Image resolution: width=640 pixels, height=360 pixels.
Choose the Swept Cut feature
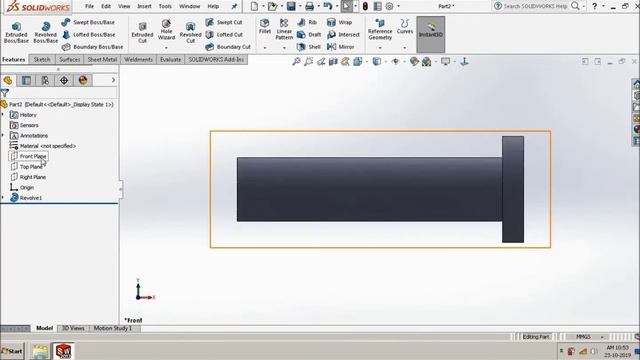[224, 22]
